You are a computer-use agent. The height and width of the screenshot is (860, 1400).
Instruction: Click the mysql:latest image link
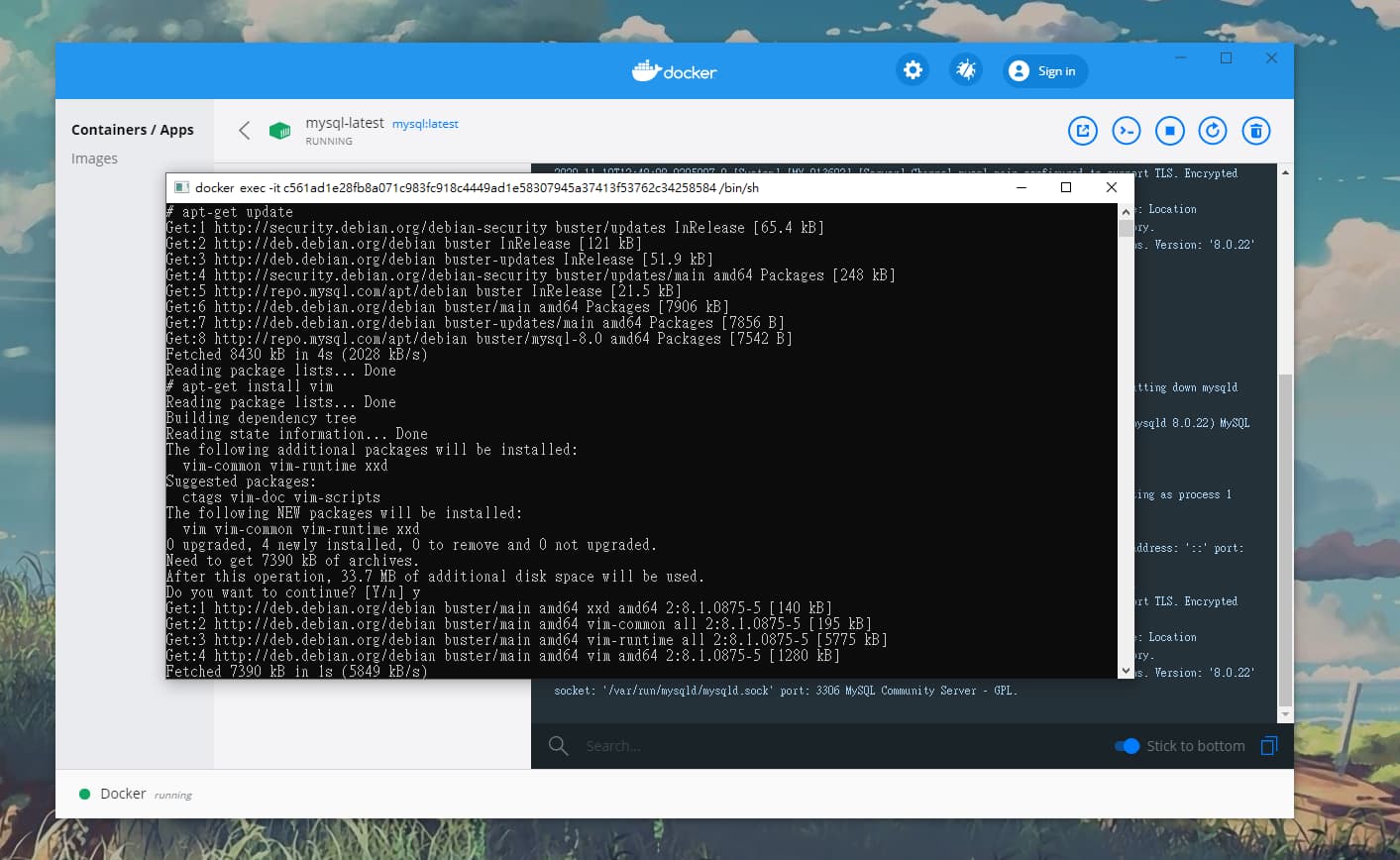(x=425, y=124)
